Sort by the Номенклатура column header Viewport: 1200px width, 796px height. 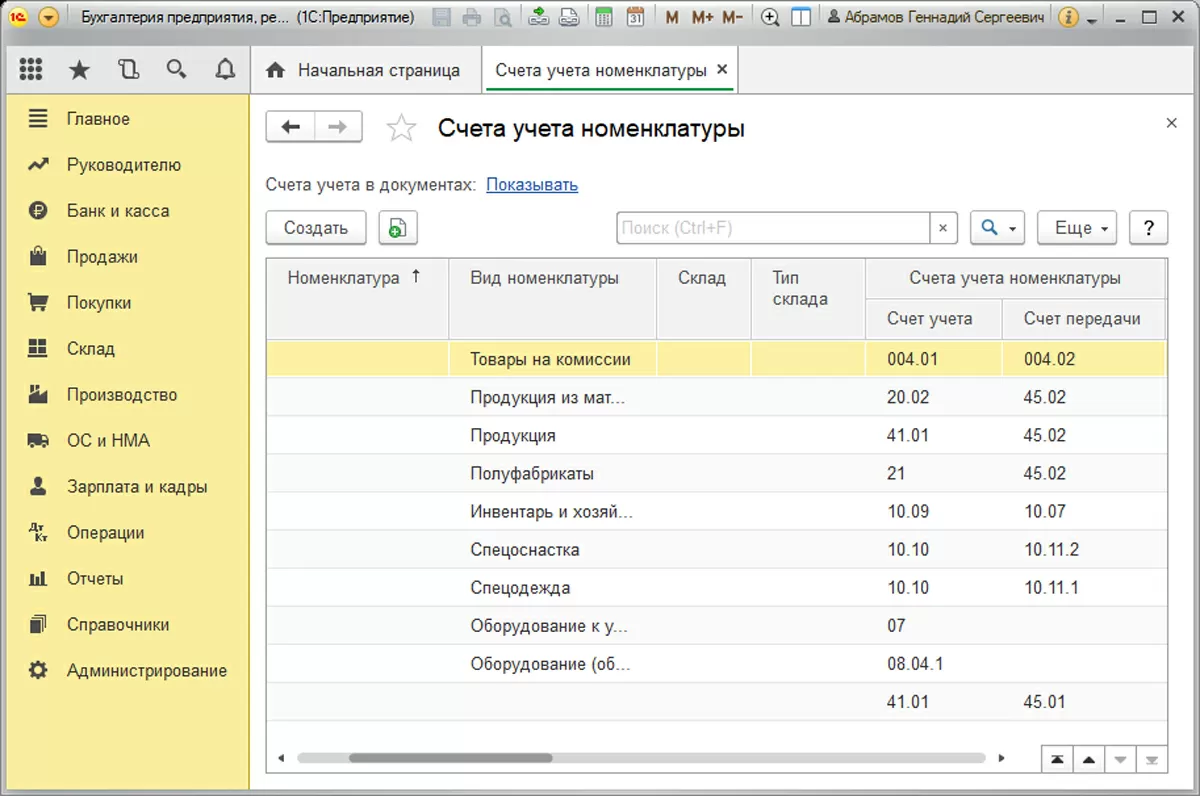(x=344, y=278)
